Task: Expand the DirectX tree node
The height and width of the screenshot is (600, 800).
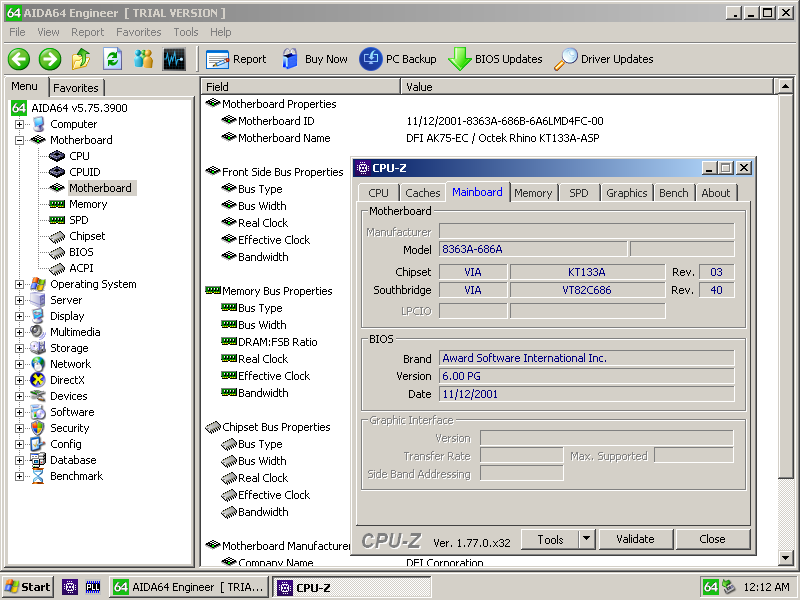Action: (19, 380)
